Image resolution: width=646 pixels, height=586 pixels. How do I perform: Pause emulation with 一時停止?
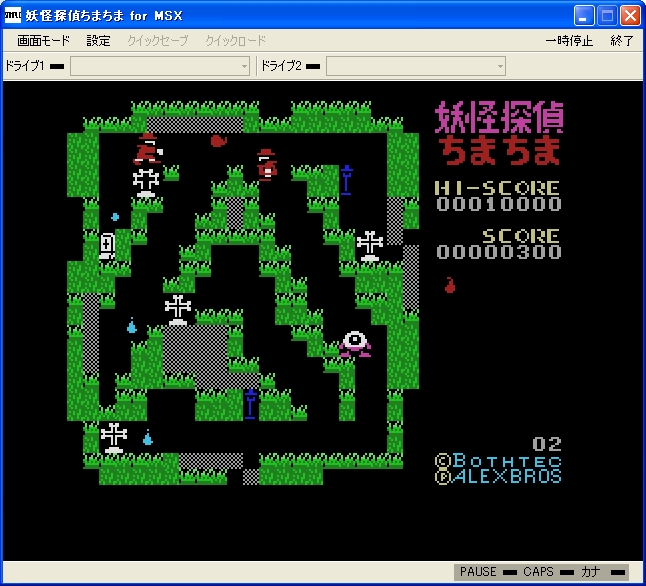coord(569,40)
